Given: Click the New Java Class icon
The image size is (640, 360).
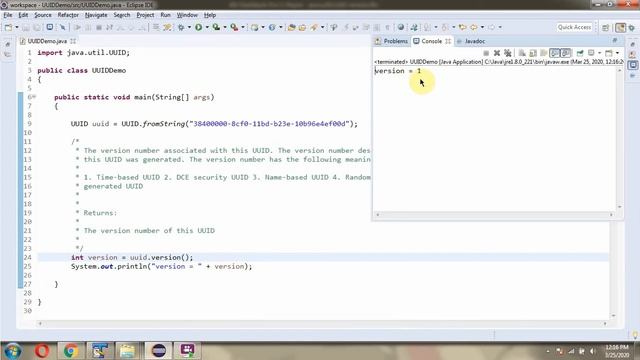Looking at the screenshot, I should point(272,27).
